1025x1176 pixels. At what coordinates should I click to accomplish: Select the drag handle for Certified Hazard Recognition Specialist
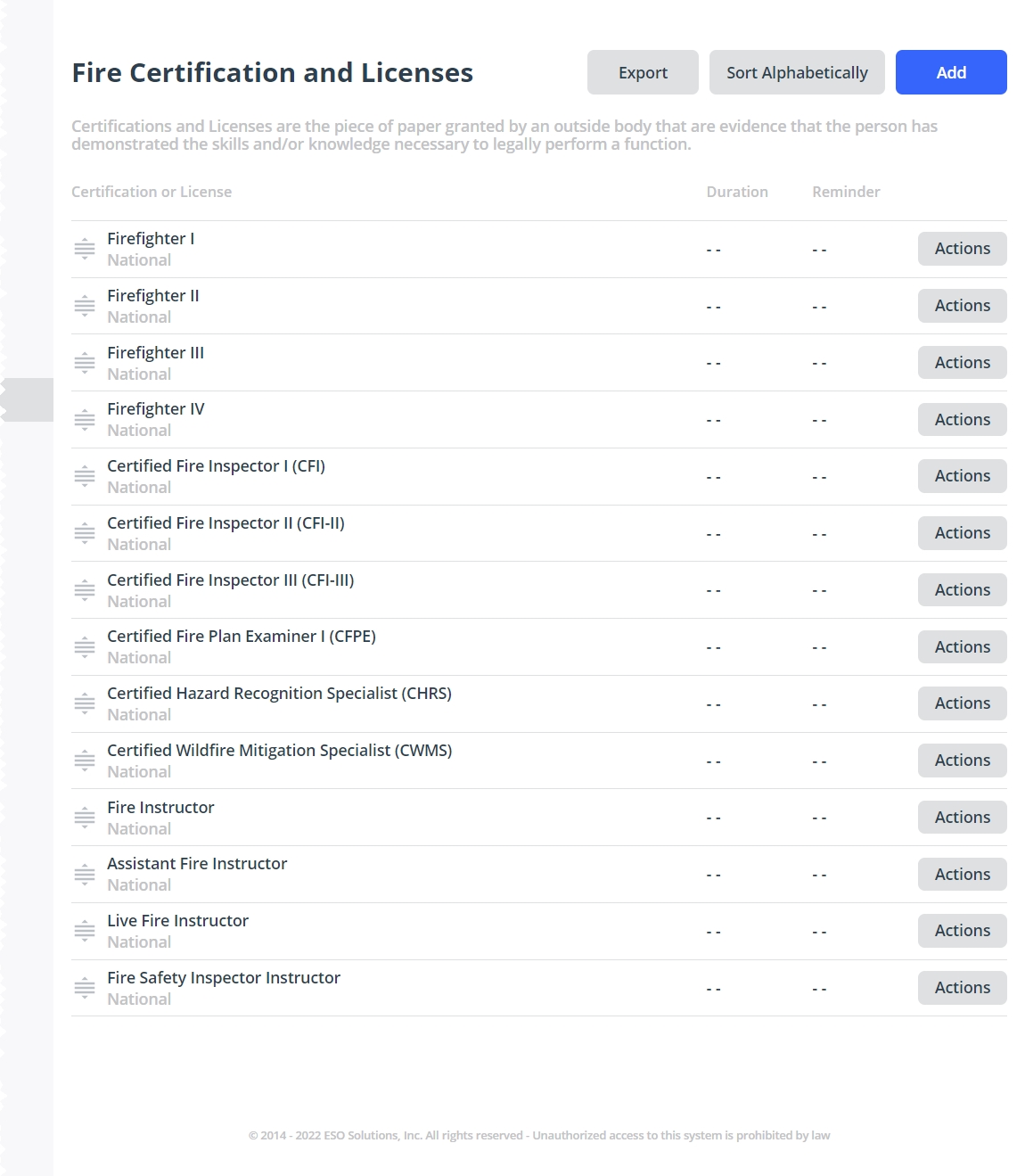[x=85, y=703]
